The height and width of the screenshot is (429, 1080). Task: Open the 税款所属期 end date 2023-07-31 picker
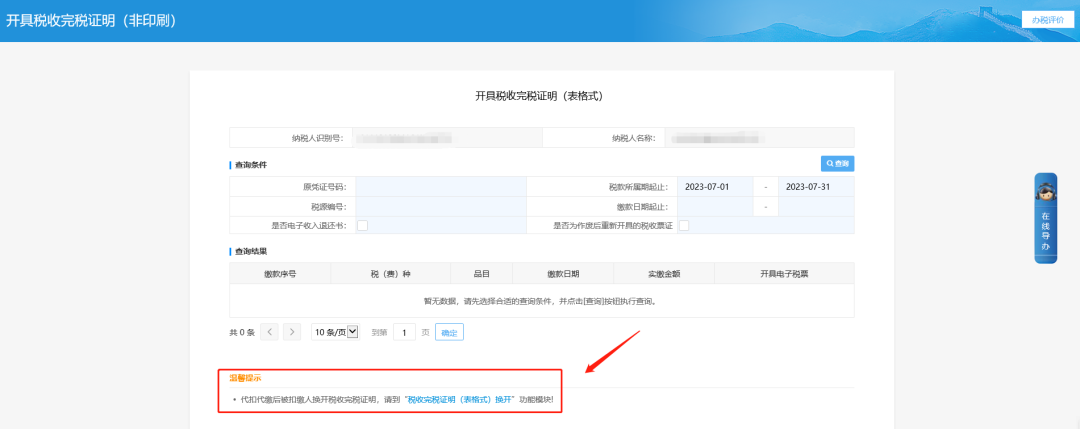click(815, 187)
